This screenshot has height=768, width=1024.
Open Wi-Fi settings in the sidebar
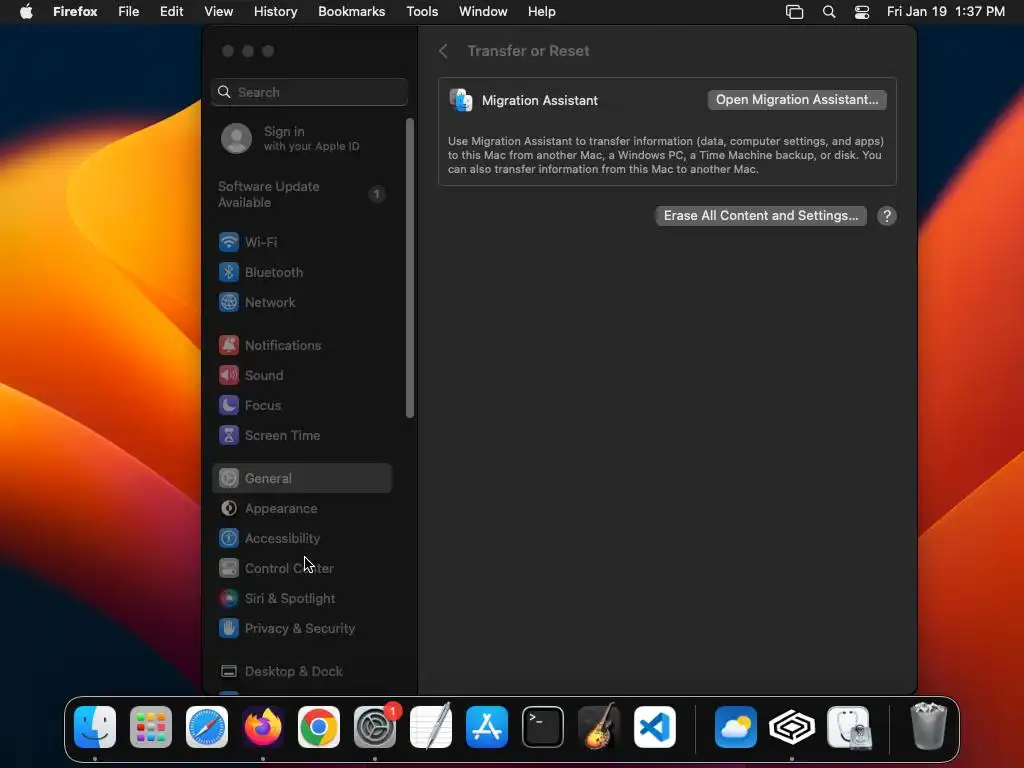302,242
